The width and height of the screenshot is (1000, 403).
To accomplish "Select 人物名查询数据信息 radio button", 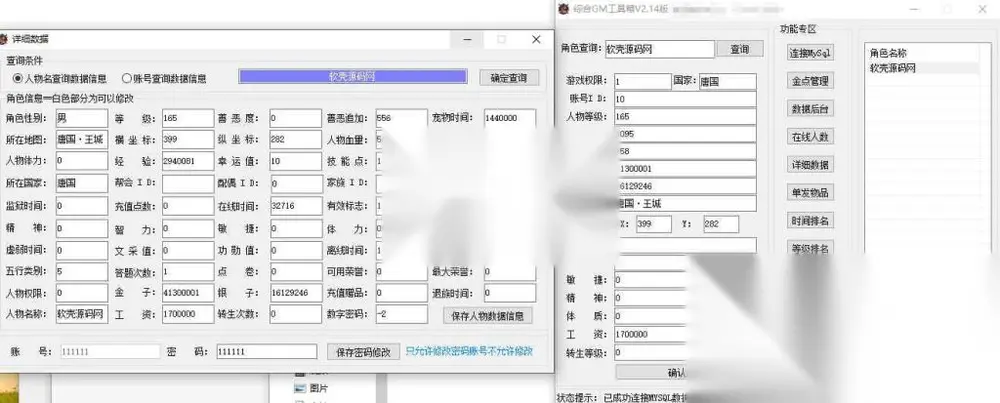I will pos(60,78).
